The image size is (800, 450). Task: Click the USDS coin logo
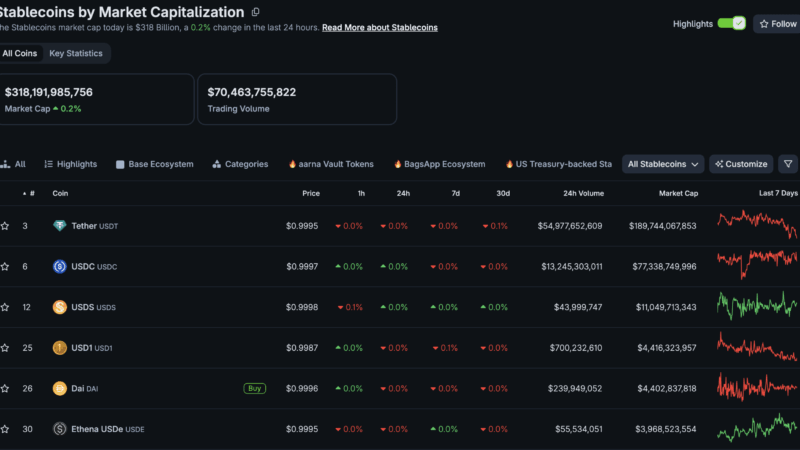(x=60, y=307)
